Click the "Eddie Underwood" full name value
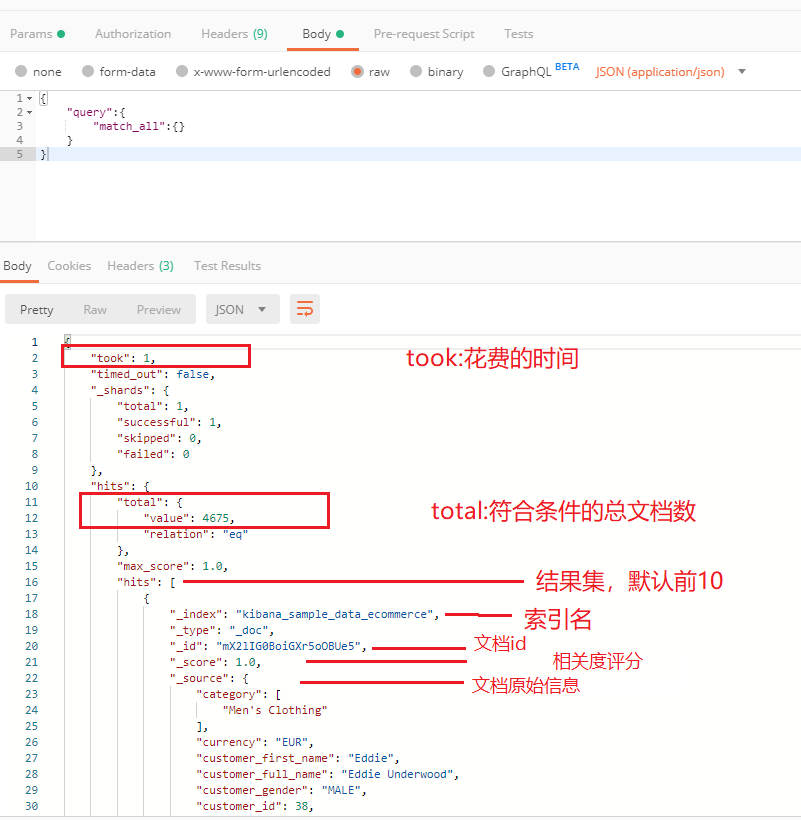The image size is (801, 820). pyautogui.click(x=397, y=775)
